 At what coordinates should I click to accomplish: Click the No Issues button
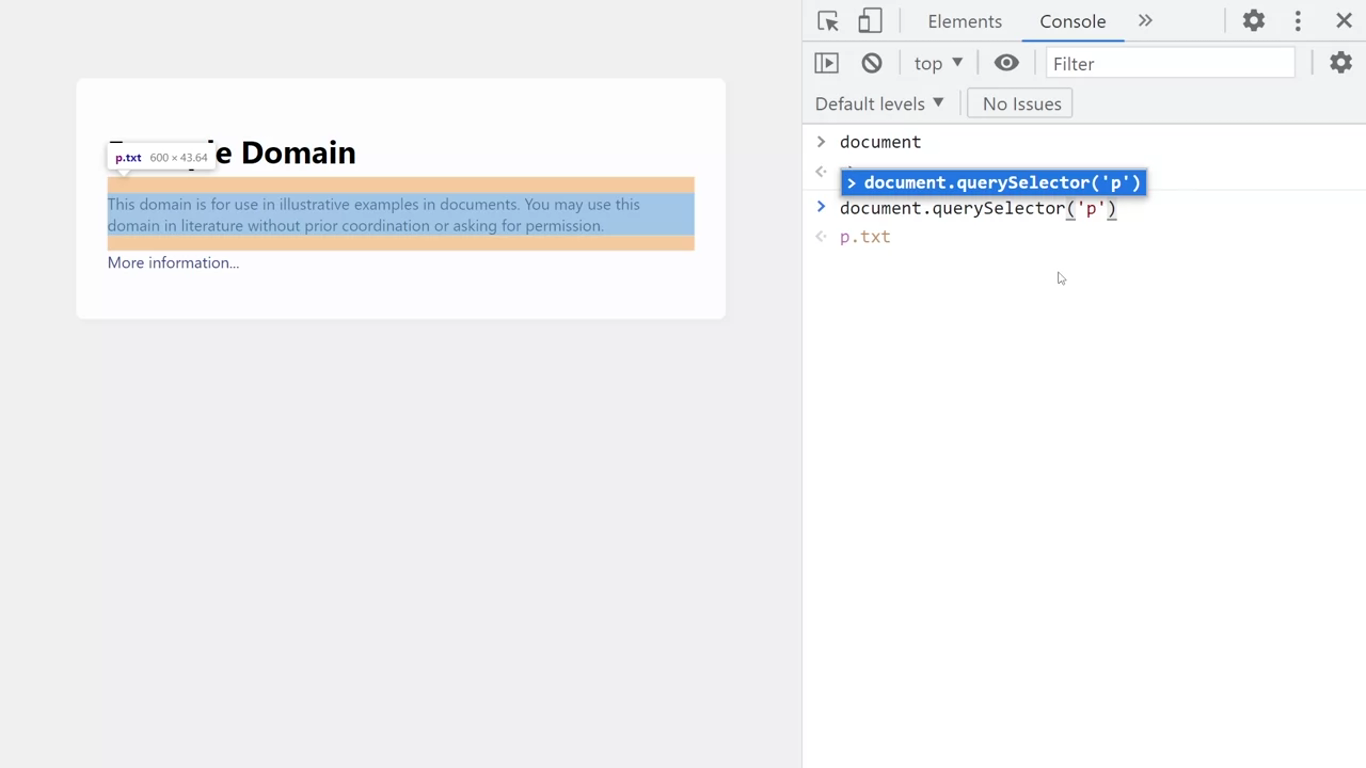(x=1020, y=104)
